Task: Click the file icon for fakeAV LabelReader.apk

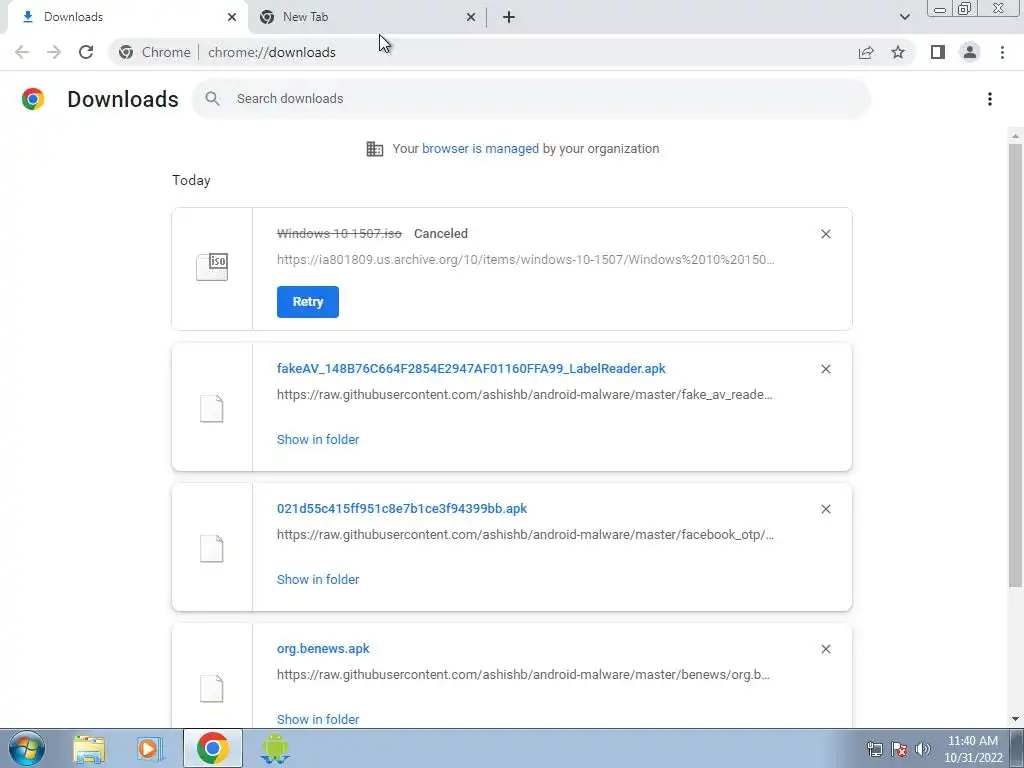Action: [x=212, y=409]
